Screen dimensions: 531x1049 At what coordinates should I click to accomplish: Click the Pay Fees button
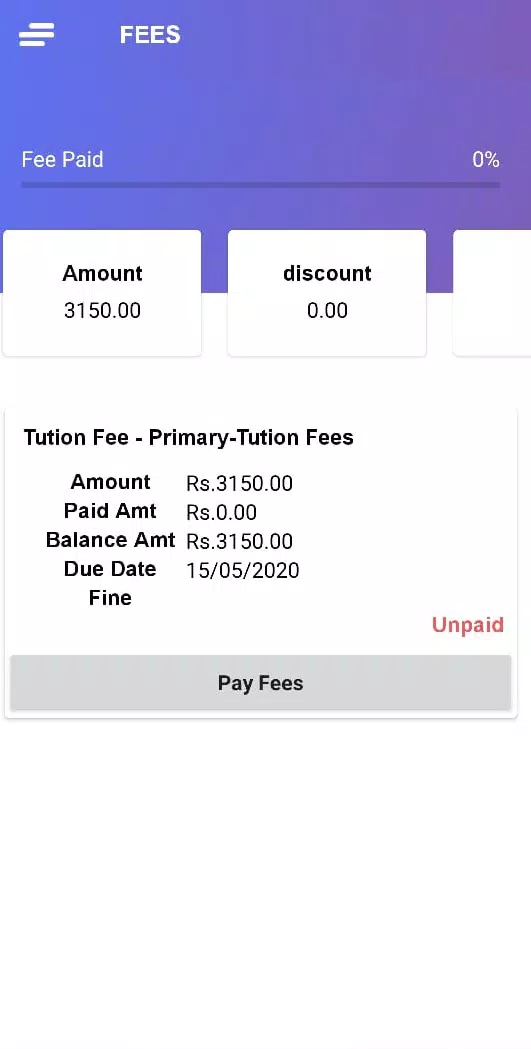(261, 682)
